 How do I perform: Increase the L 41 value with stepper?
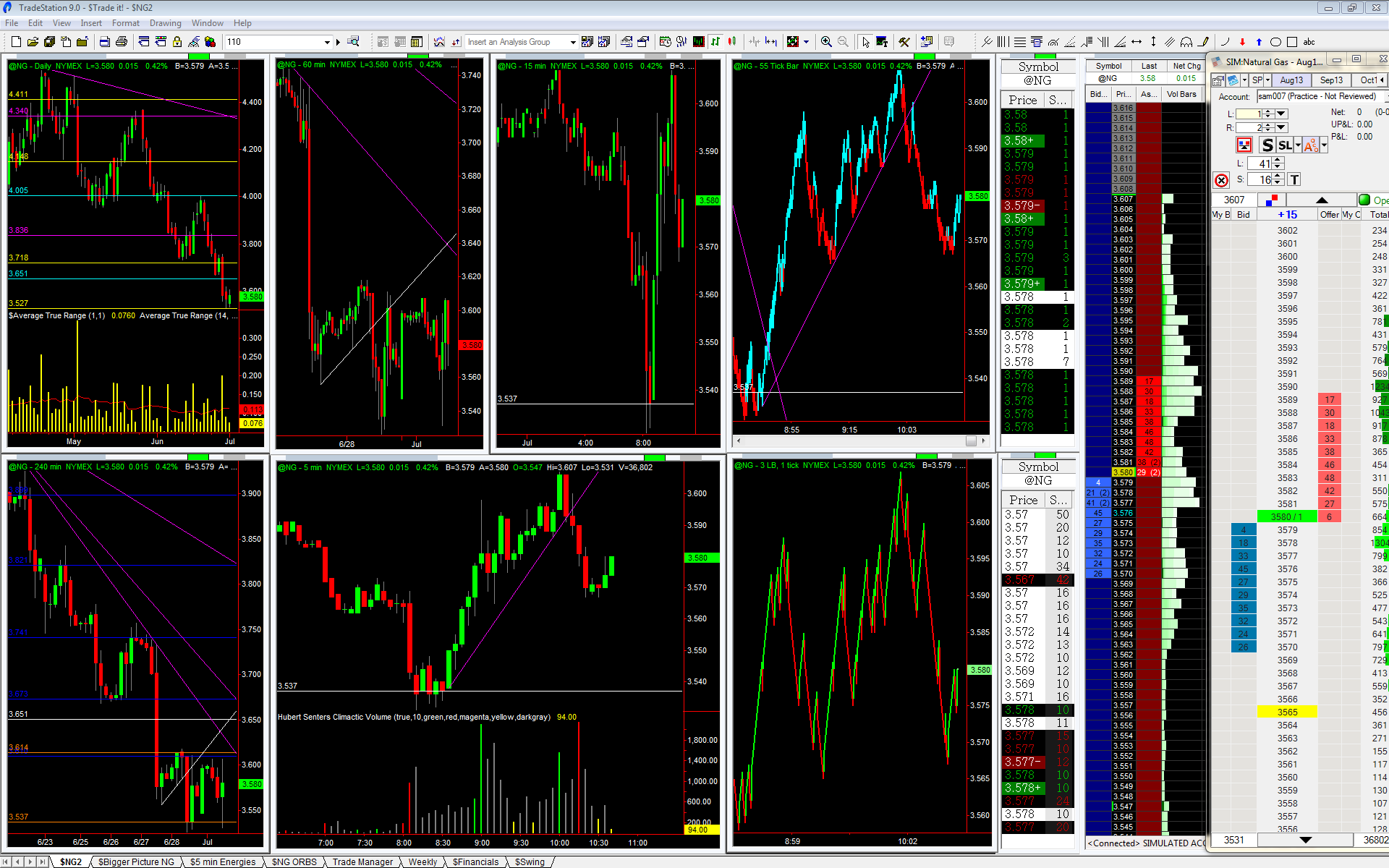[1278, 161]
